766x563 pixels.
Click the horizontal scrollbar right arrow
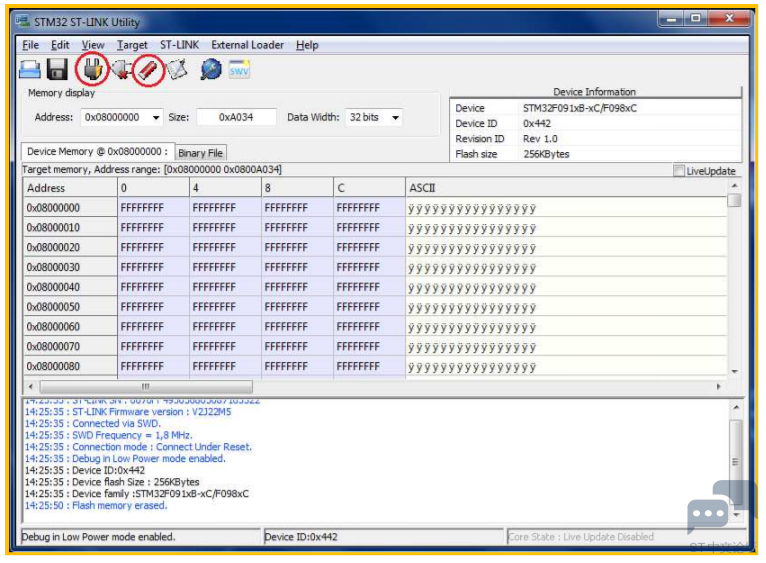tap(718, 387)
